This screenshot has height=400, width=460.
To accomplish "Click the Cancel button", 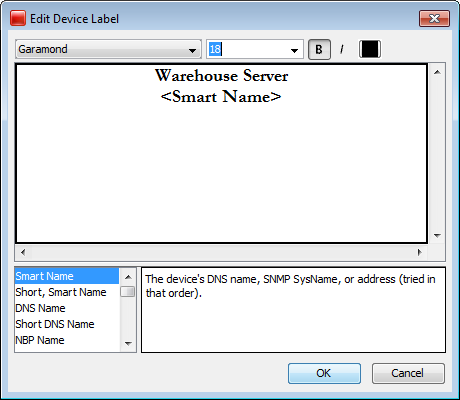I will (x=408, y=373).
